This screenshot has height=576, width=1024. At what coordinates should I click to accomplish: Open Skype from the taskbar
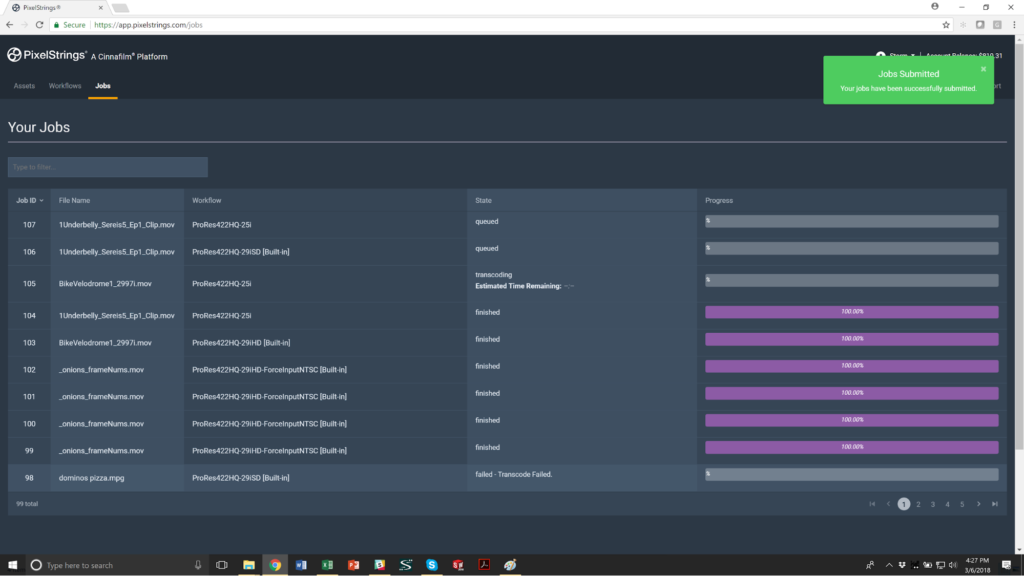click(432, 565)
